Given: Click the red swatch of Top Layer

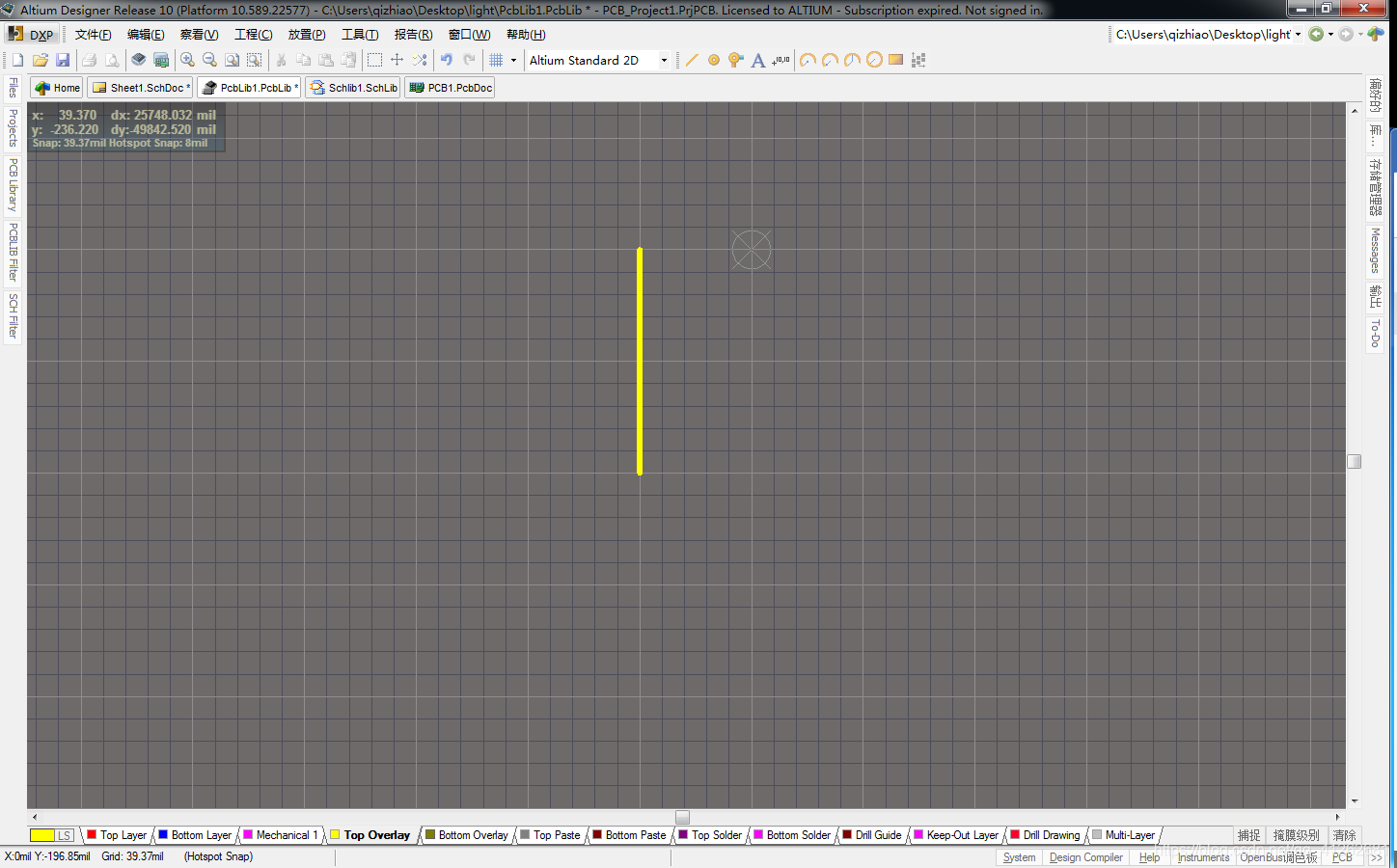Looking at the screenshot, I should click(x=92, y=835).
